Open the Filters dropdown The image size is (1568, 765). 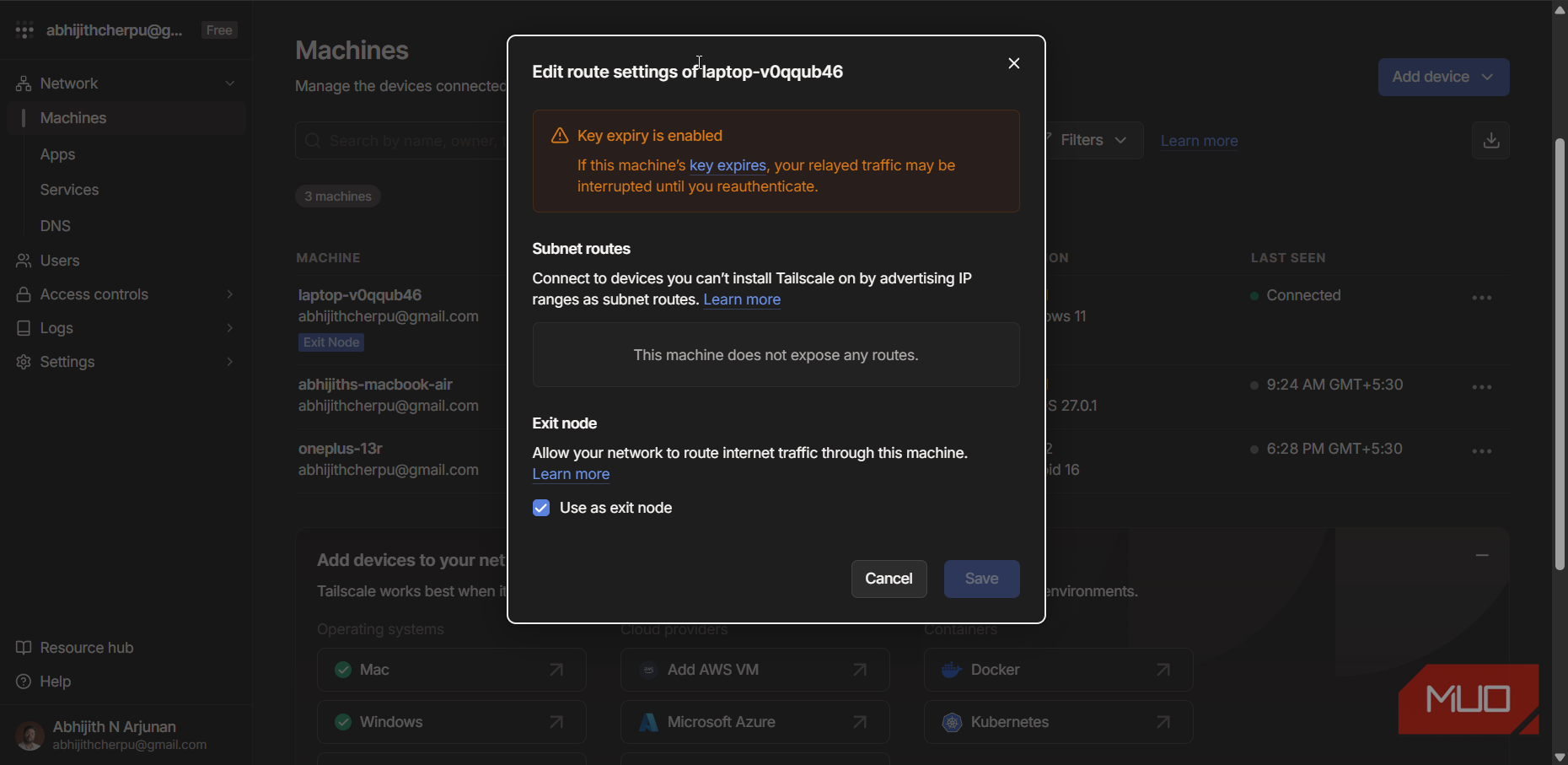click(x=1093, y=140)
